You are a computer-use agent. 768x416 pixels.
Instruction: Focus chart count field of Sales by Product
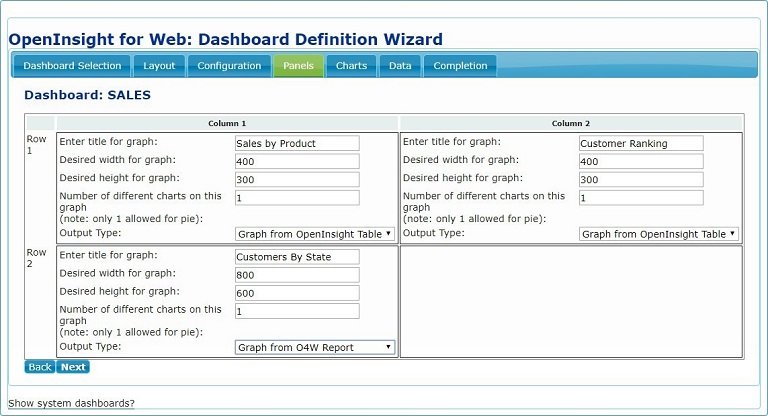[297, 197]
